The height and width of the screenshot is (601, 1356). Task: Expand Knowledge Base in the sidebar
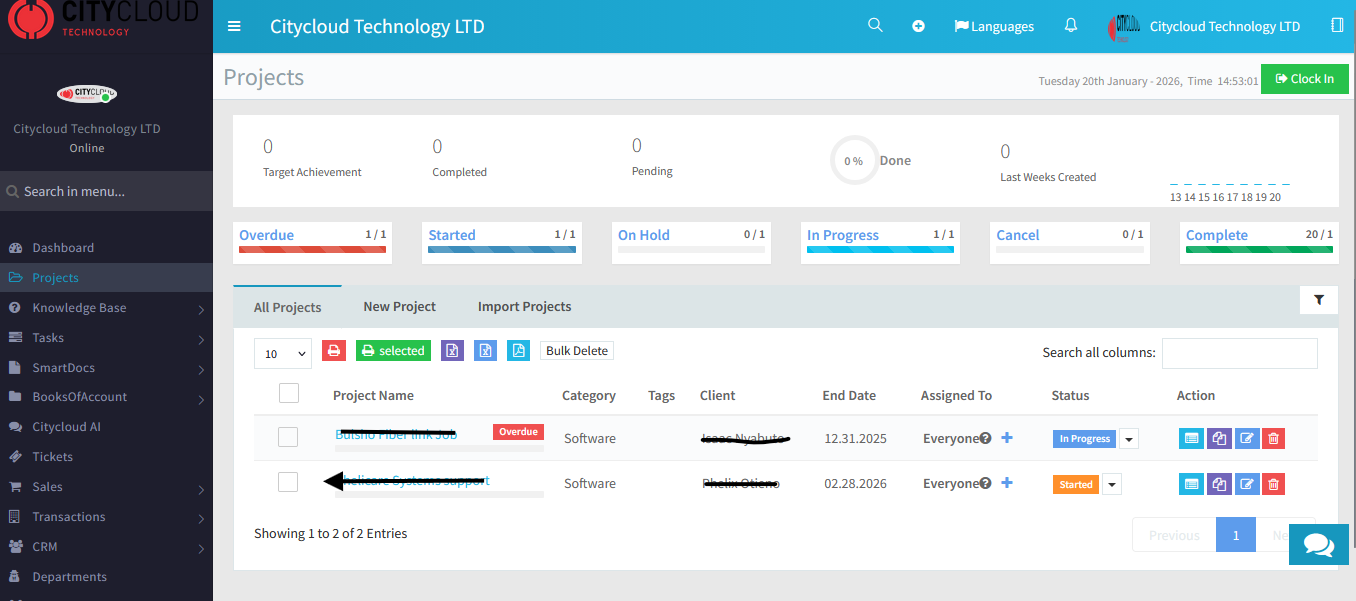pos(106,308)
